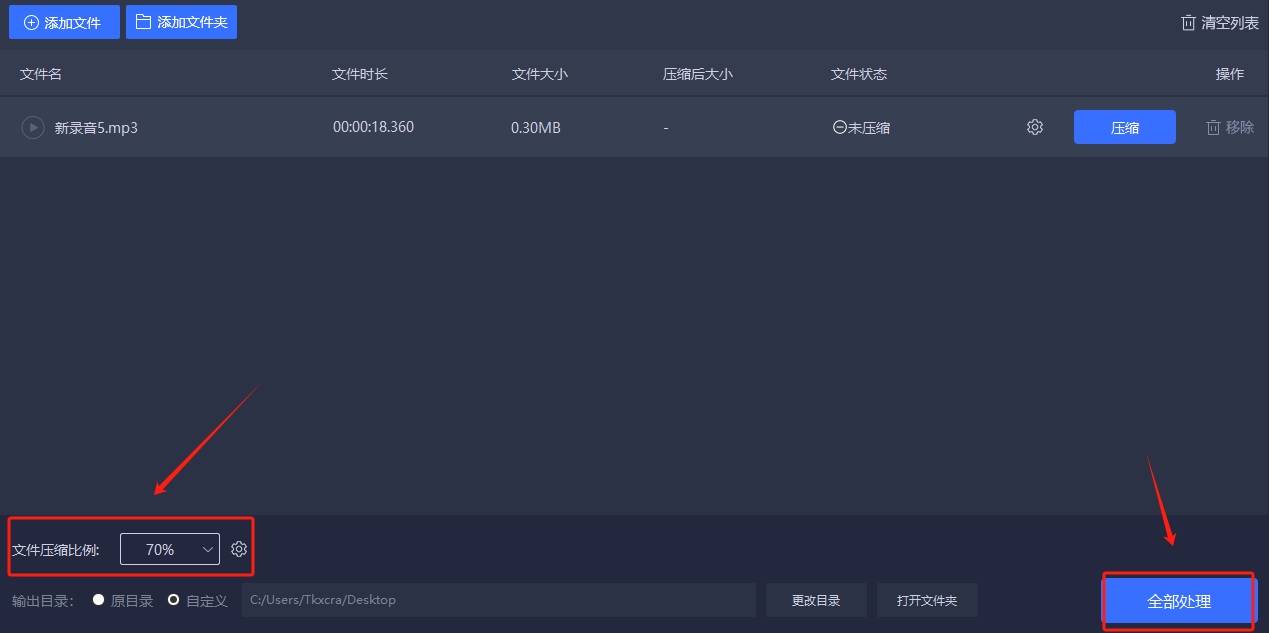Image resolution: width=1269 pixels, height=633 pixels.
Task: Click the 添加文件夹 button
Action: pos(181,22)
